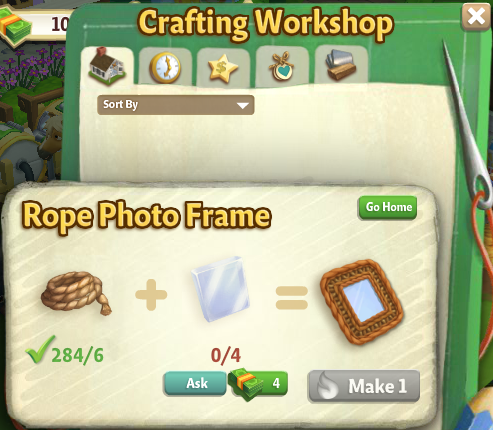Click the green checkmark by 284/6

39,349
